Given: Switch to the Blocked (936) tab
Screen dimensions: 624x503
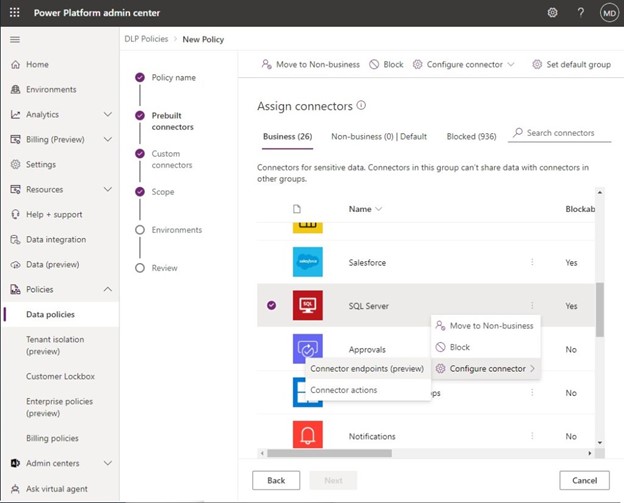Looking at the screenshot, I should 470,136.
